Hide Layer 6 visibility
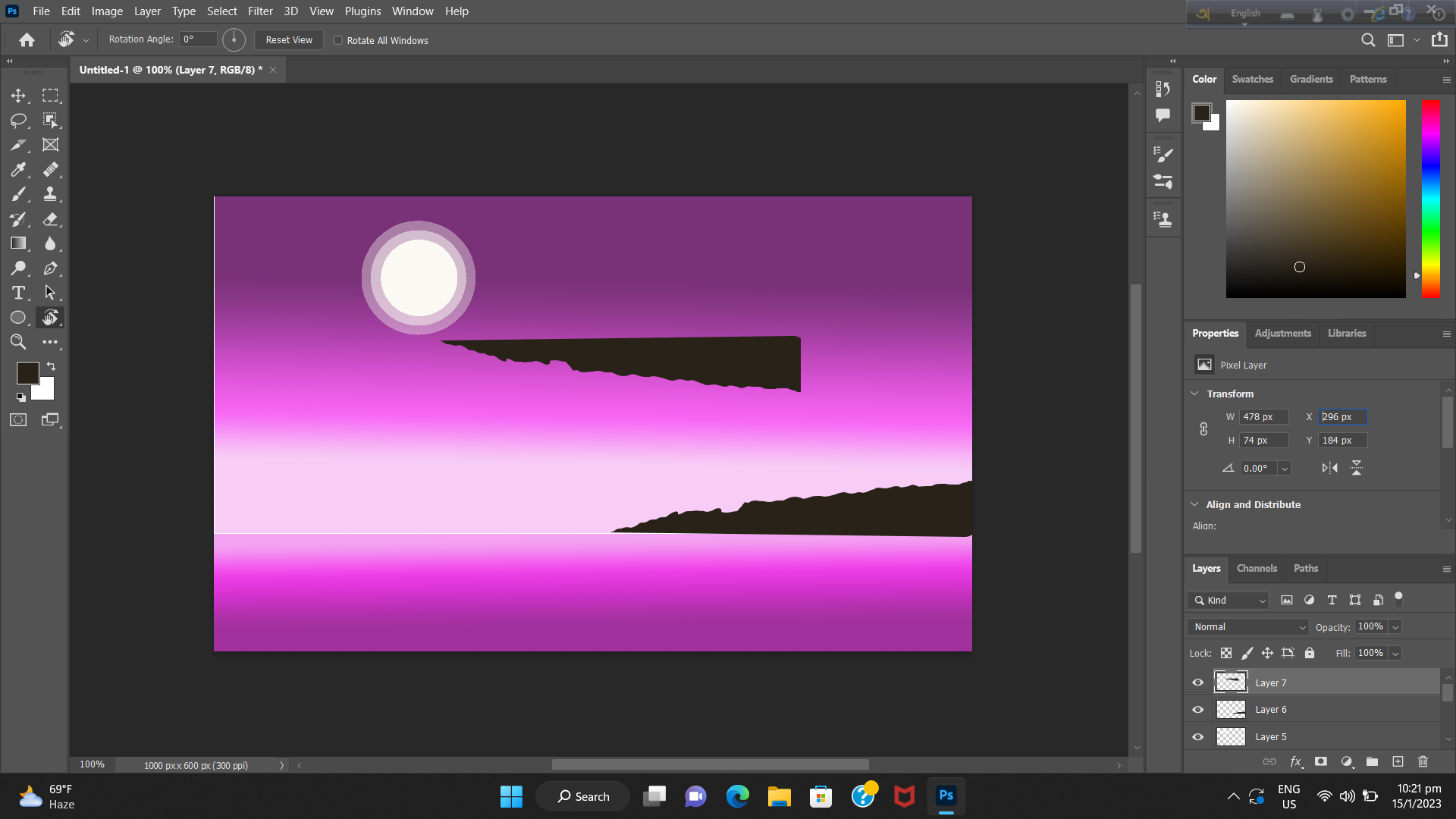This screenshot has height=819, width=1456. (1198, 709)
